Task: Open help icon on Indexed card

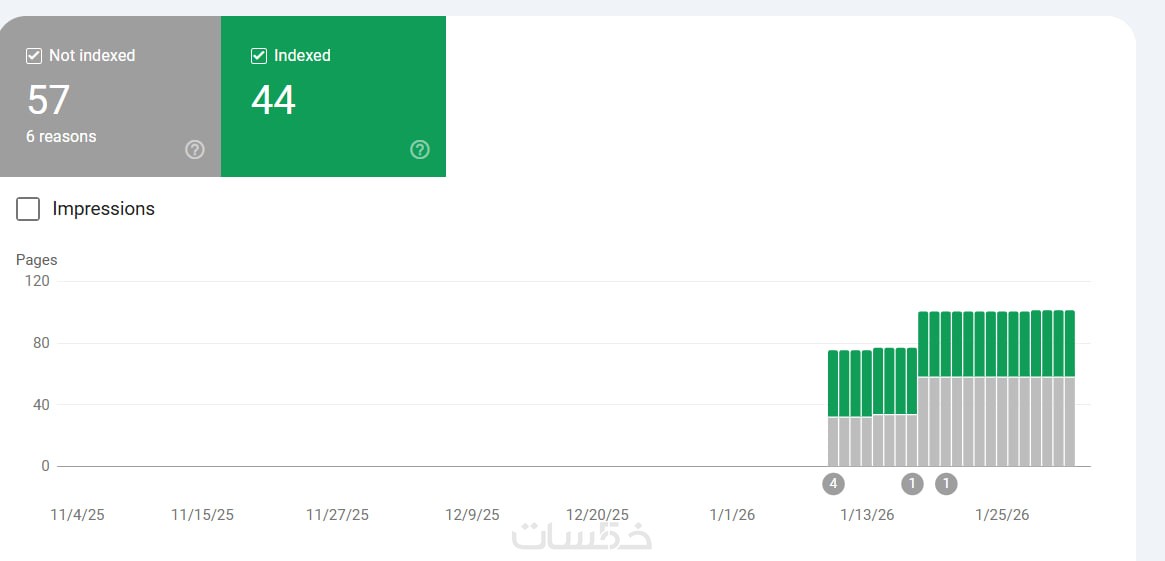Action: pyautogui.click(x=420, y=150)
